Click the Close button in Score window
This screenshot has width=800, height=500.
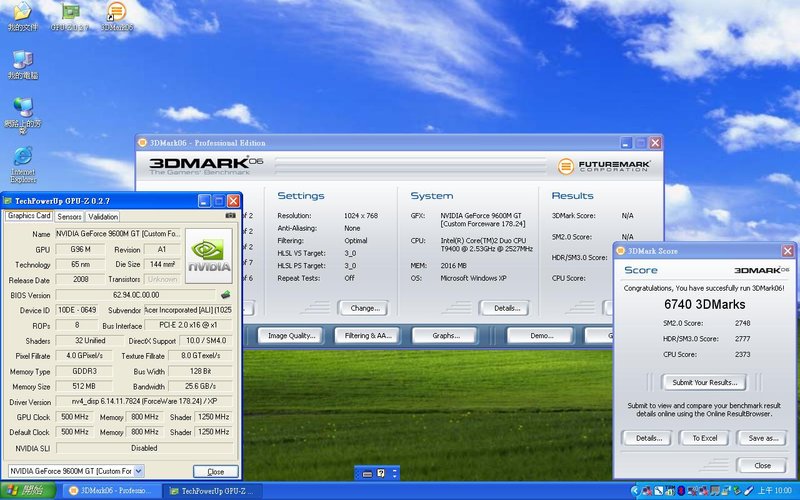click(762, 465)
